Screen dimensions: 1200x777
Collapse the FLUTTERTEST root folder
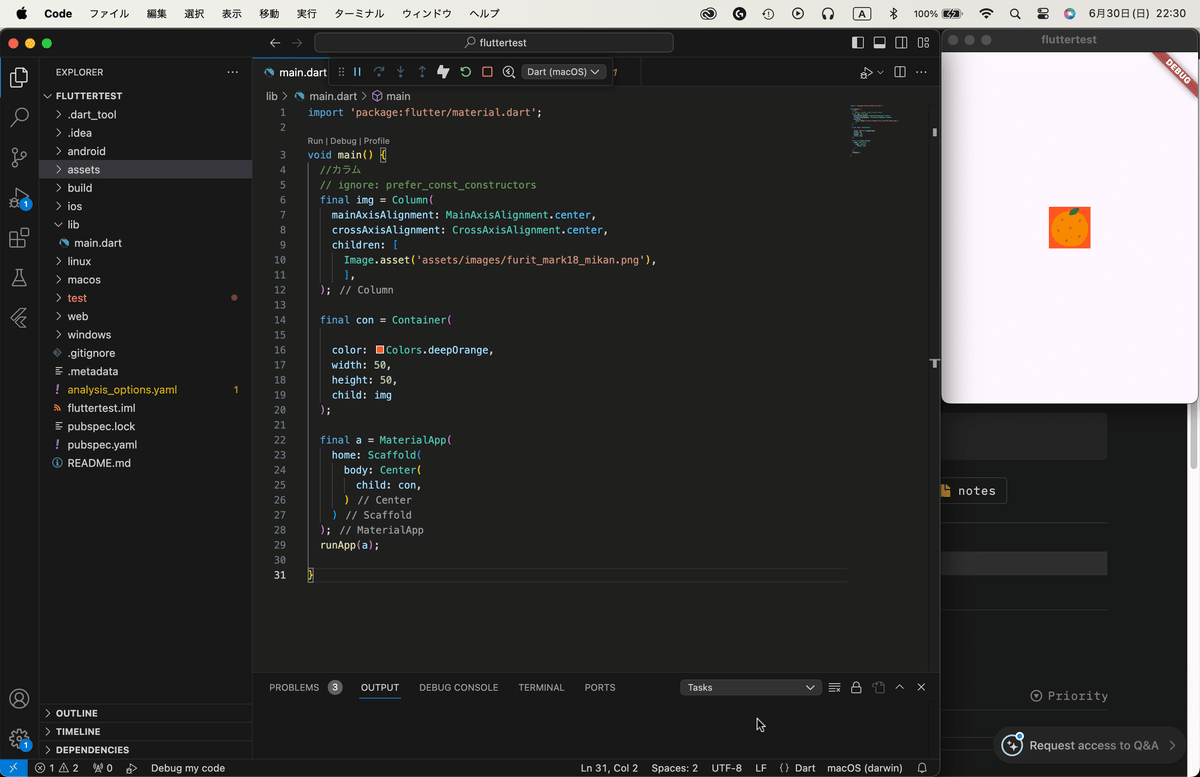tap(90, 96)
